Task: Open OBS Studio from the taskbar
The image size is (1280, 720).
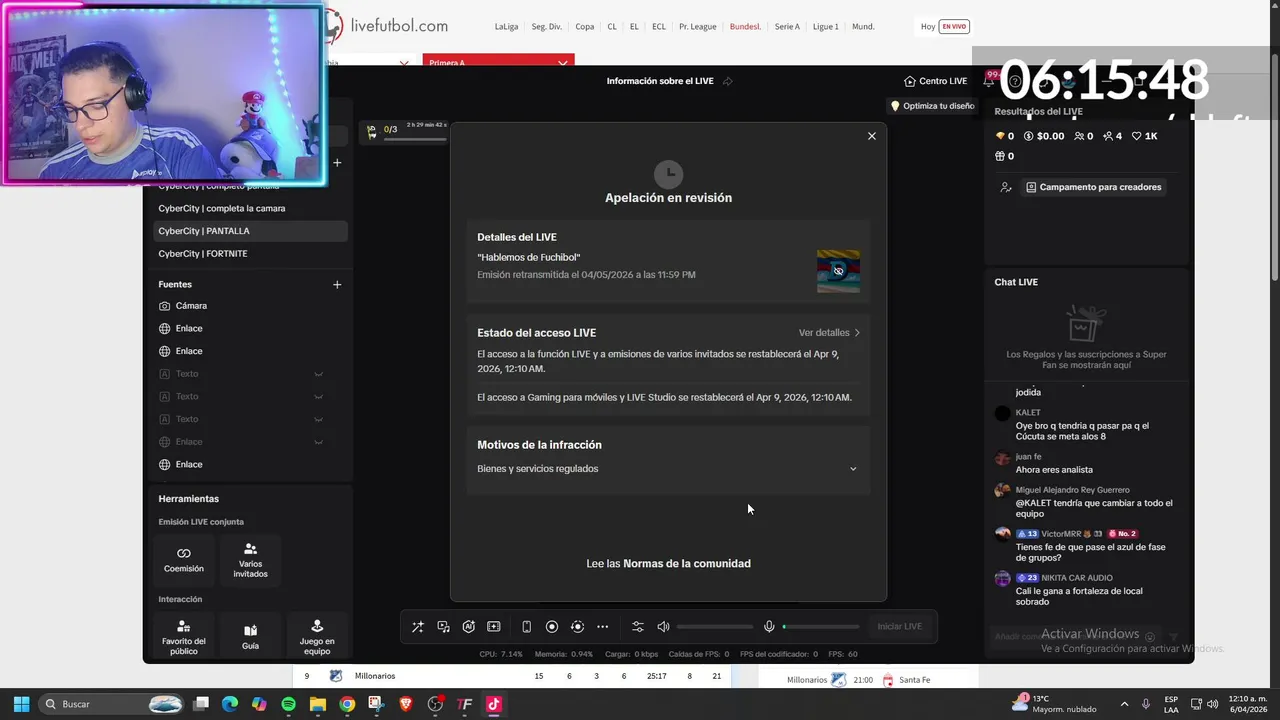Action: click(435, 705)
